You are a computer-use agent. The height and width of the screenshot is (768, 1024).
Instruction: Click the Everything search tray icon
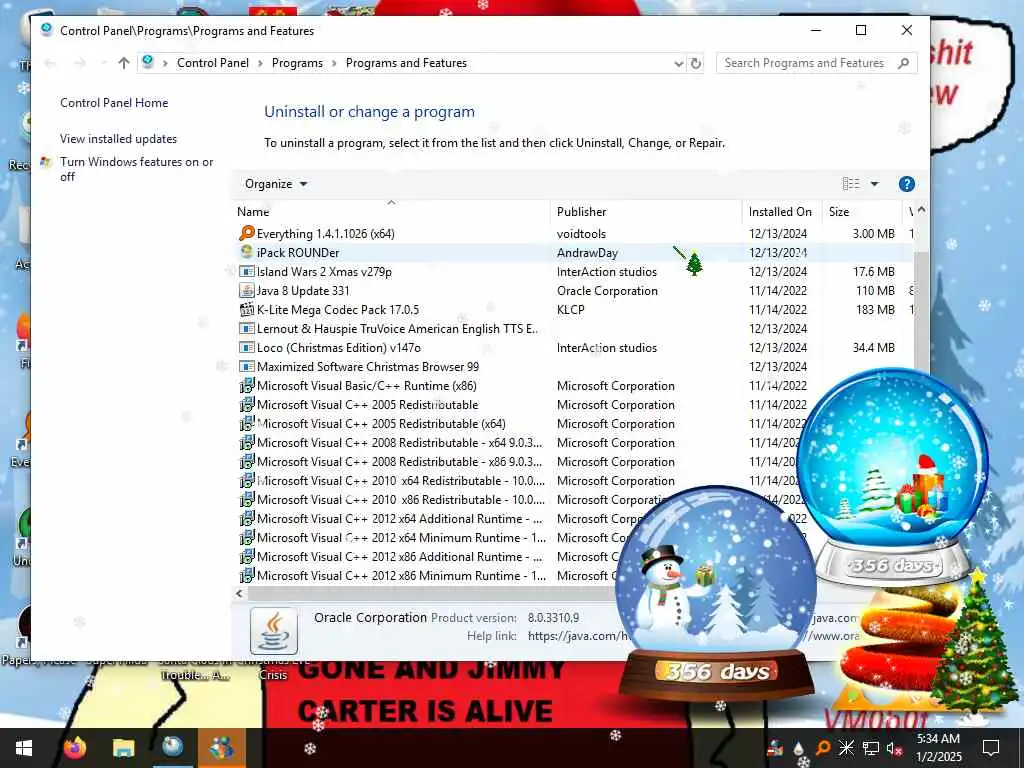pos(823,748)
